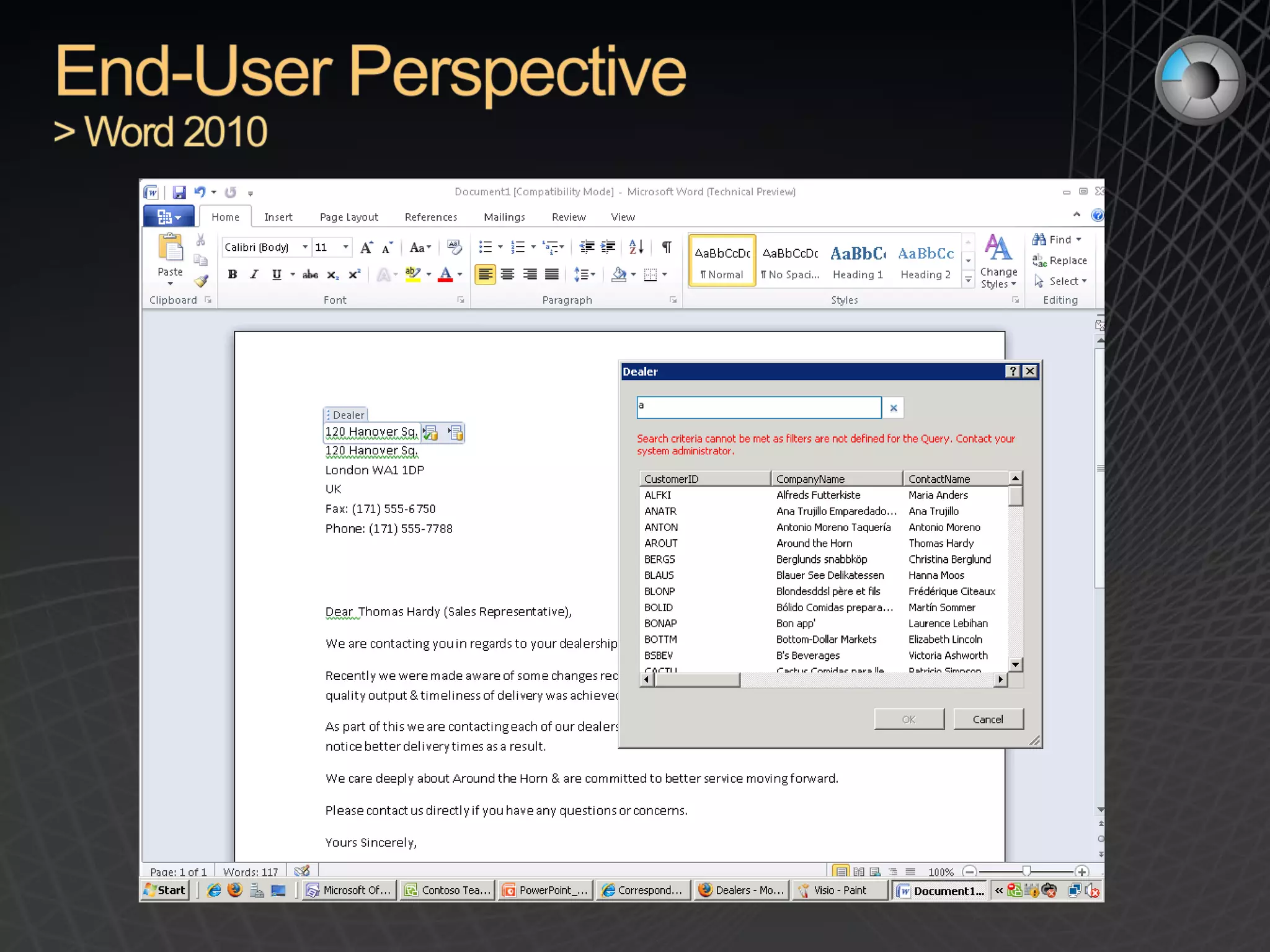
Task: Toggle Bold formatting
Action: point(233,275)
